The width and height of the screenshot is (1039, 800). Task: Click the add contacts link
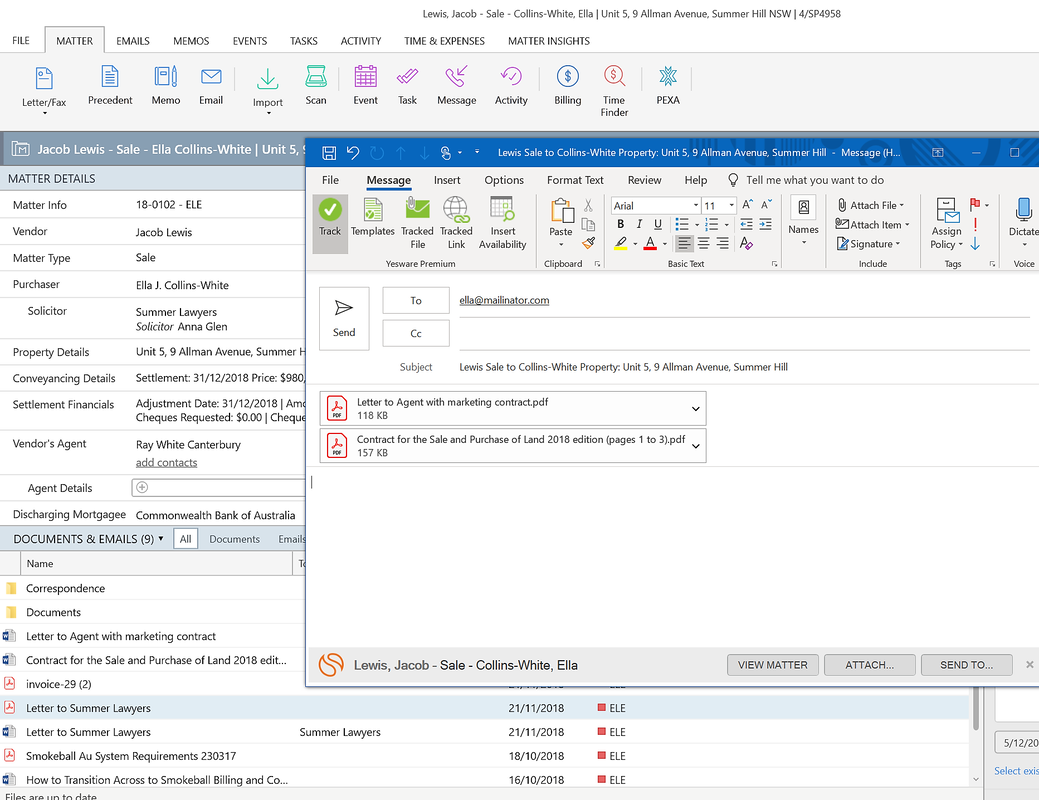(x=166, y=463)
